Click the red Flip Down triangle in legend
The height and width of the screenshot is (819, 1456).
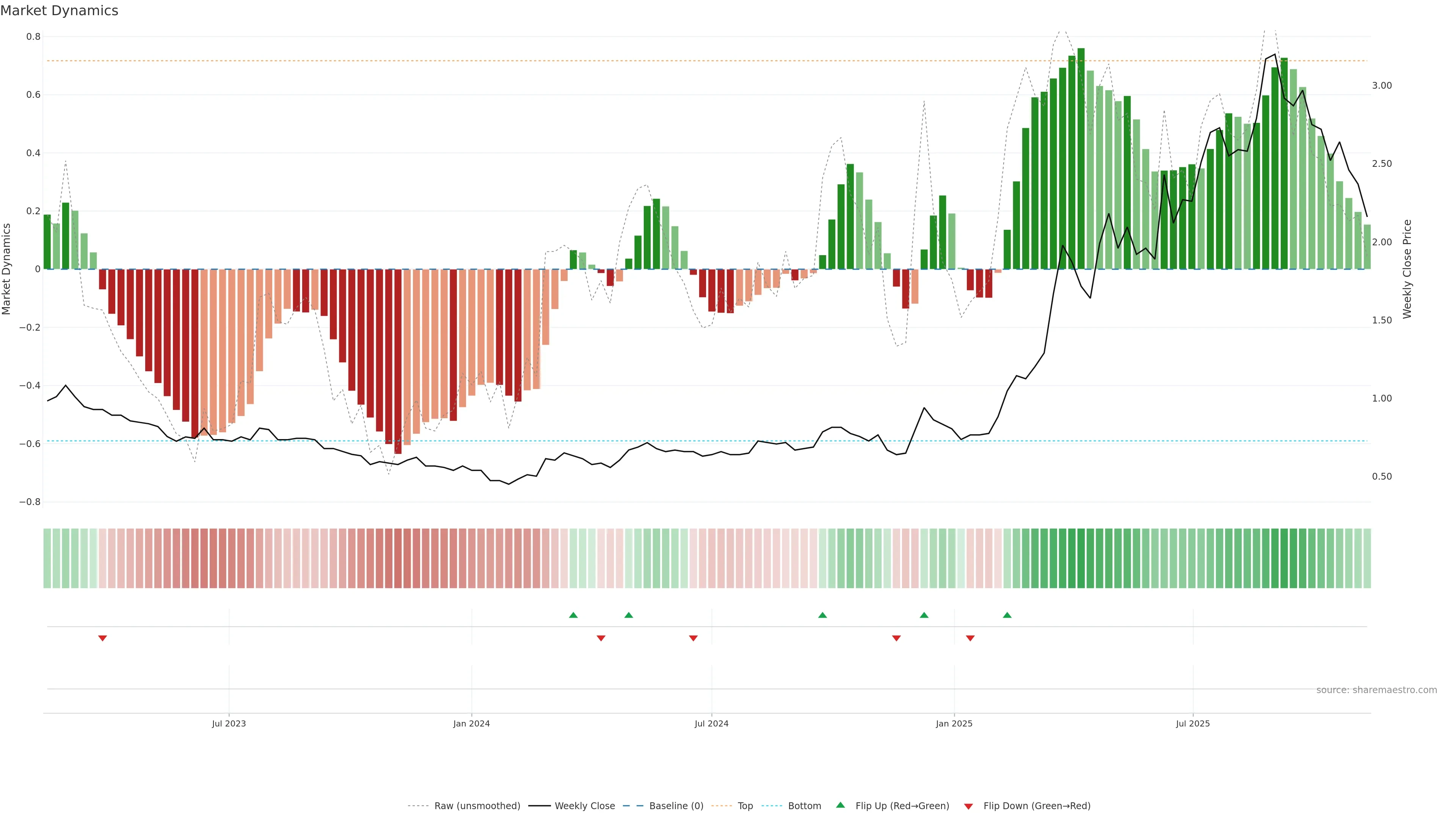968,806
